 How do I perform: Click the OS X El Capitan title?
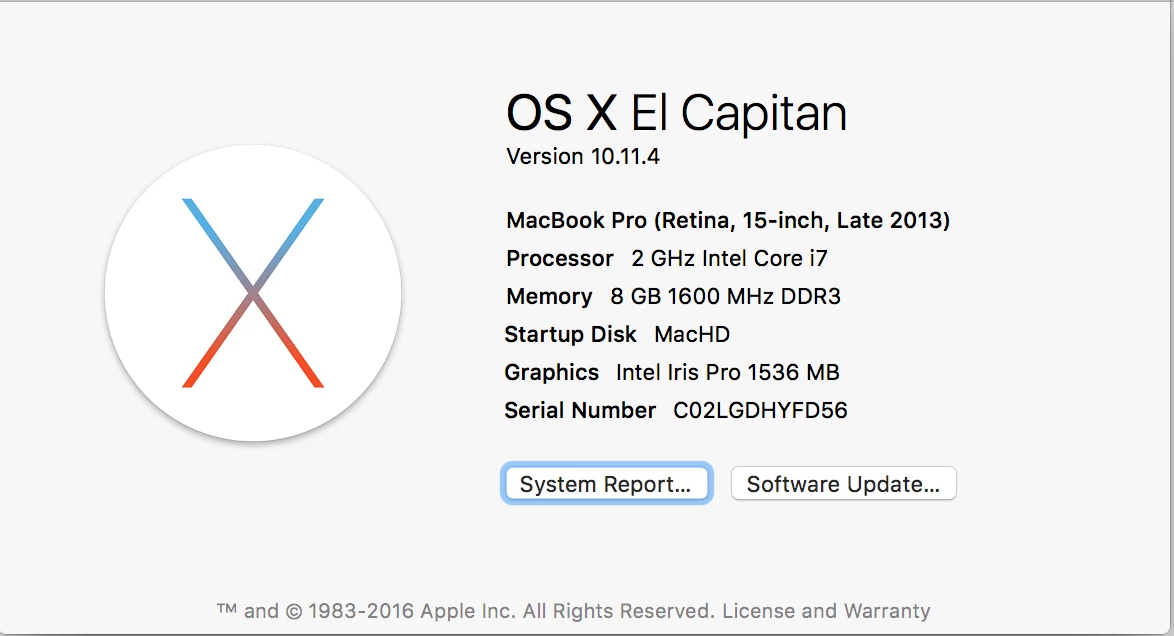pyautogui.click(x=676, y=112)
